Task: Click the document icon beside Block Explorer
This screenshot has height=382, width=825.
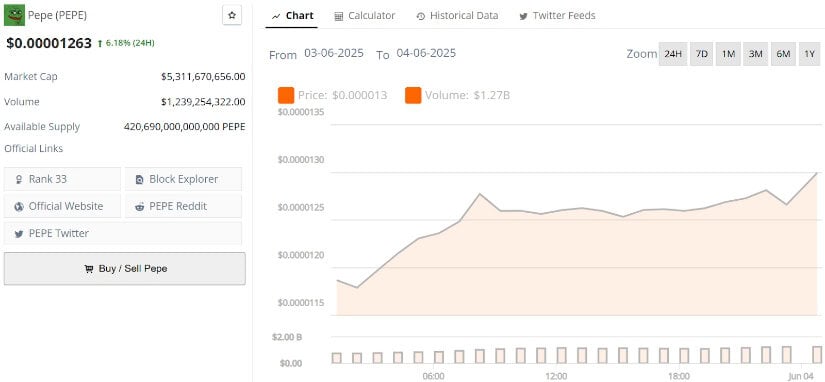Action: 139,180
